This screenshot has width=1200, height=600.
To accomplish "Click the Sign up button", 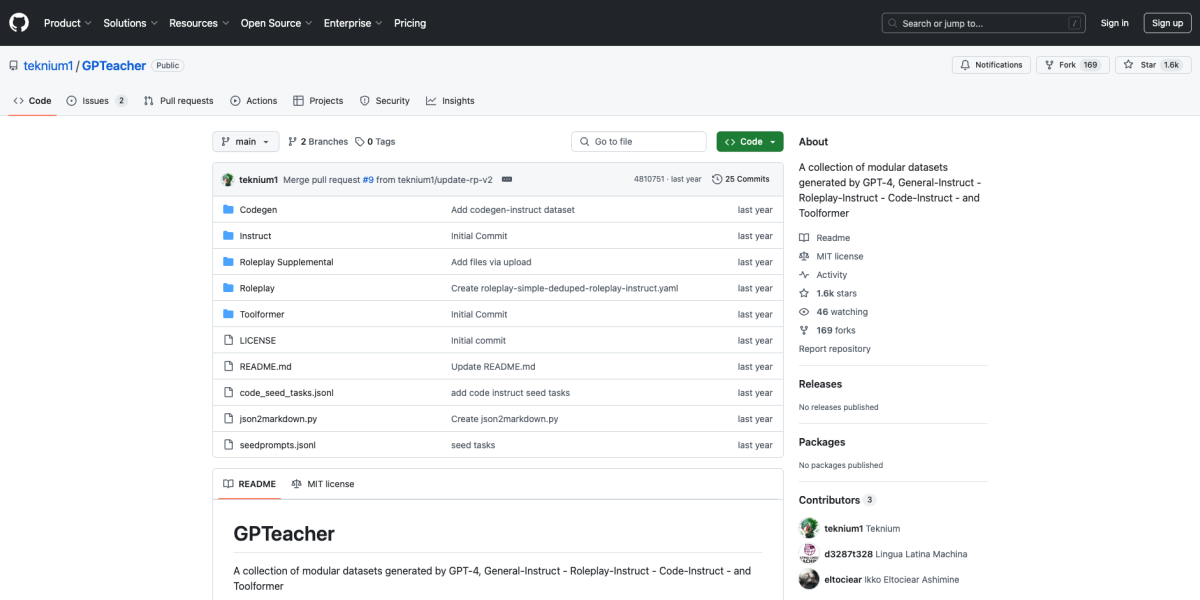I will coord(1167,23).
